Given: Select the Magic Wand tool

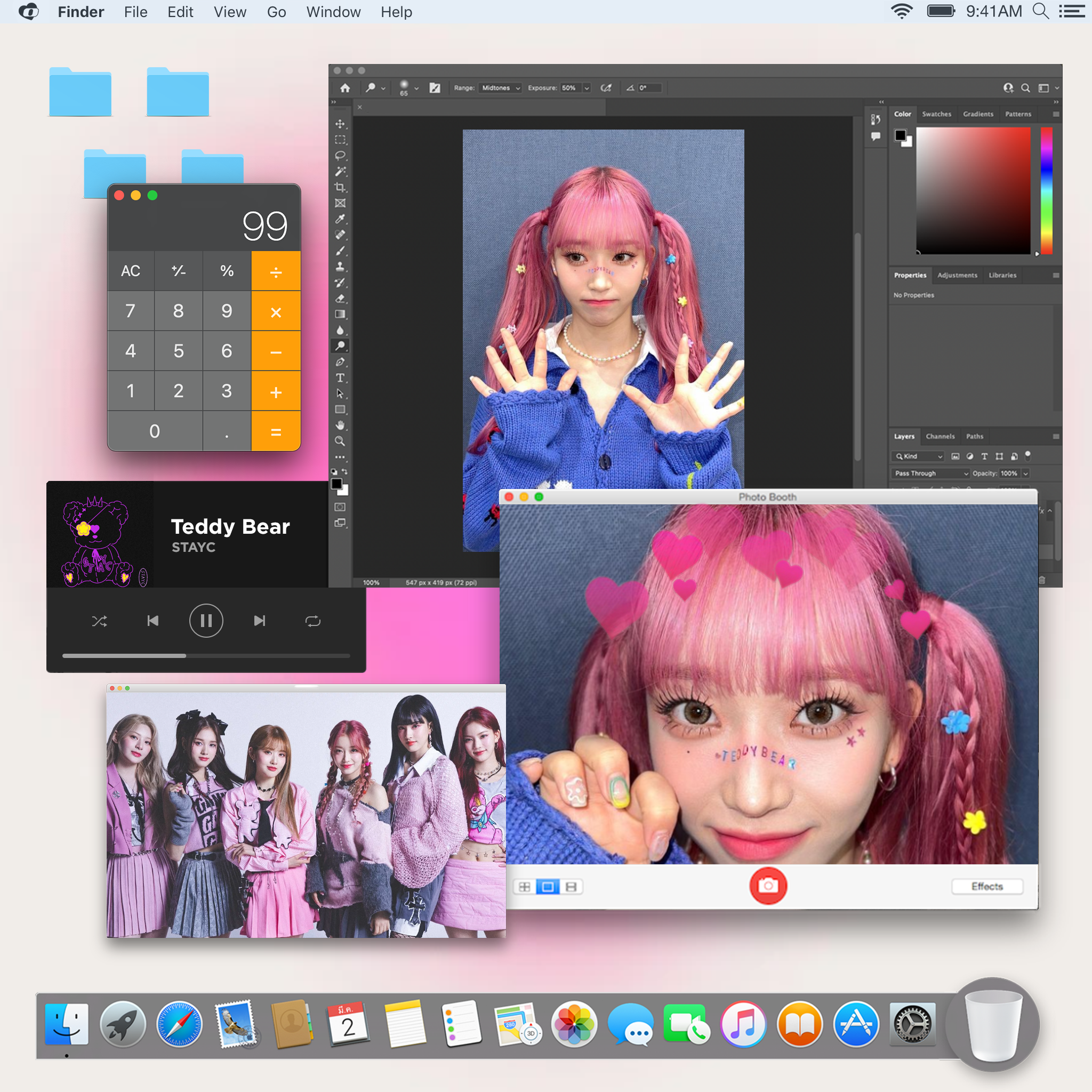Looking at the screenshot, I should pos(340,171).
